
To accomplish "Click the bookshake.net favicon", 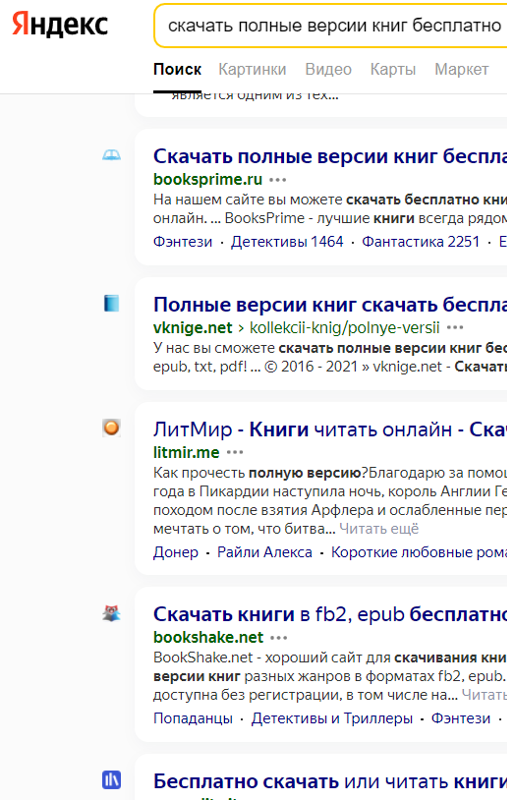I will [111, 613].
